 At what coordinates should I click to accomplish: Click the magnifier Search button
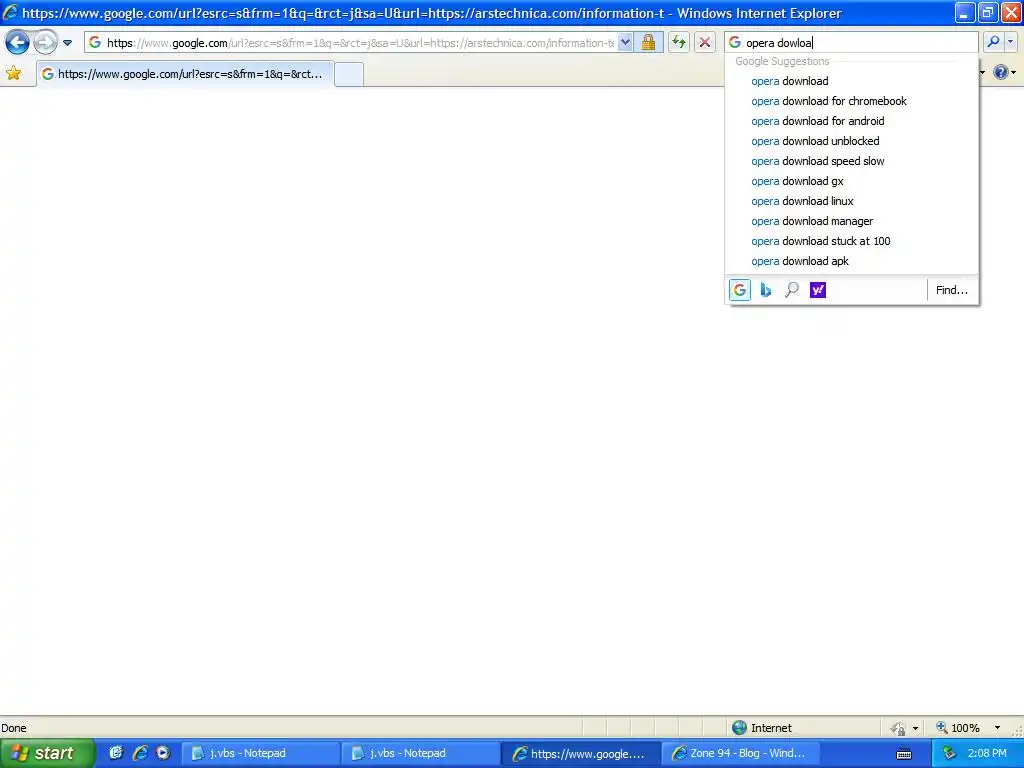pos(993,42)
